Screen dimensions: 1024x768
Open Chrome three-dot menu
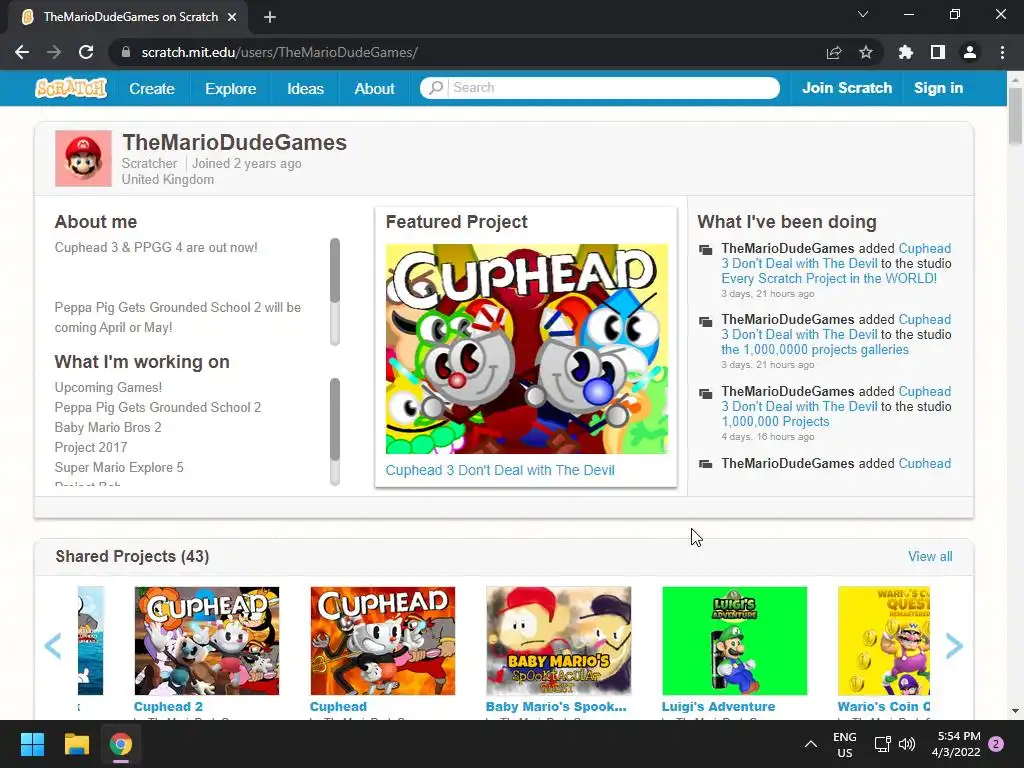pyautogui.click(x=1002, y=52)
